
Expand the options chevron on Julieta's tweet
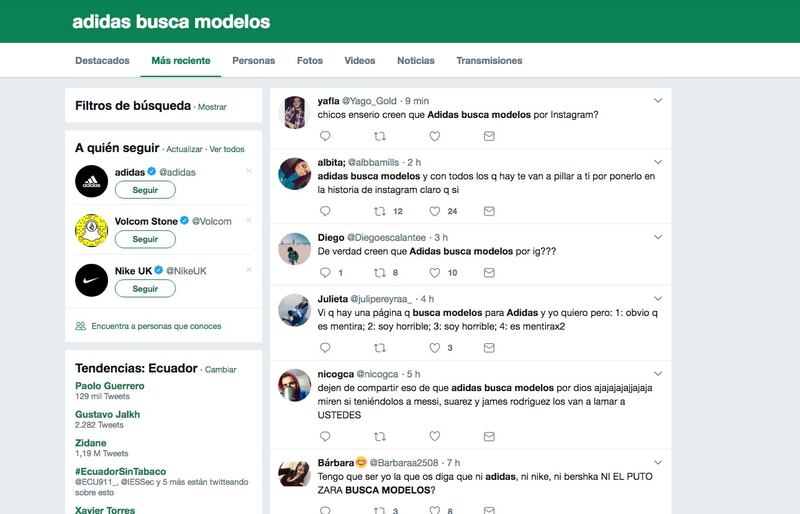click(658, 299)
